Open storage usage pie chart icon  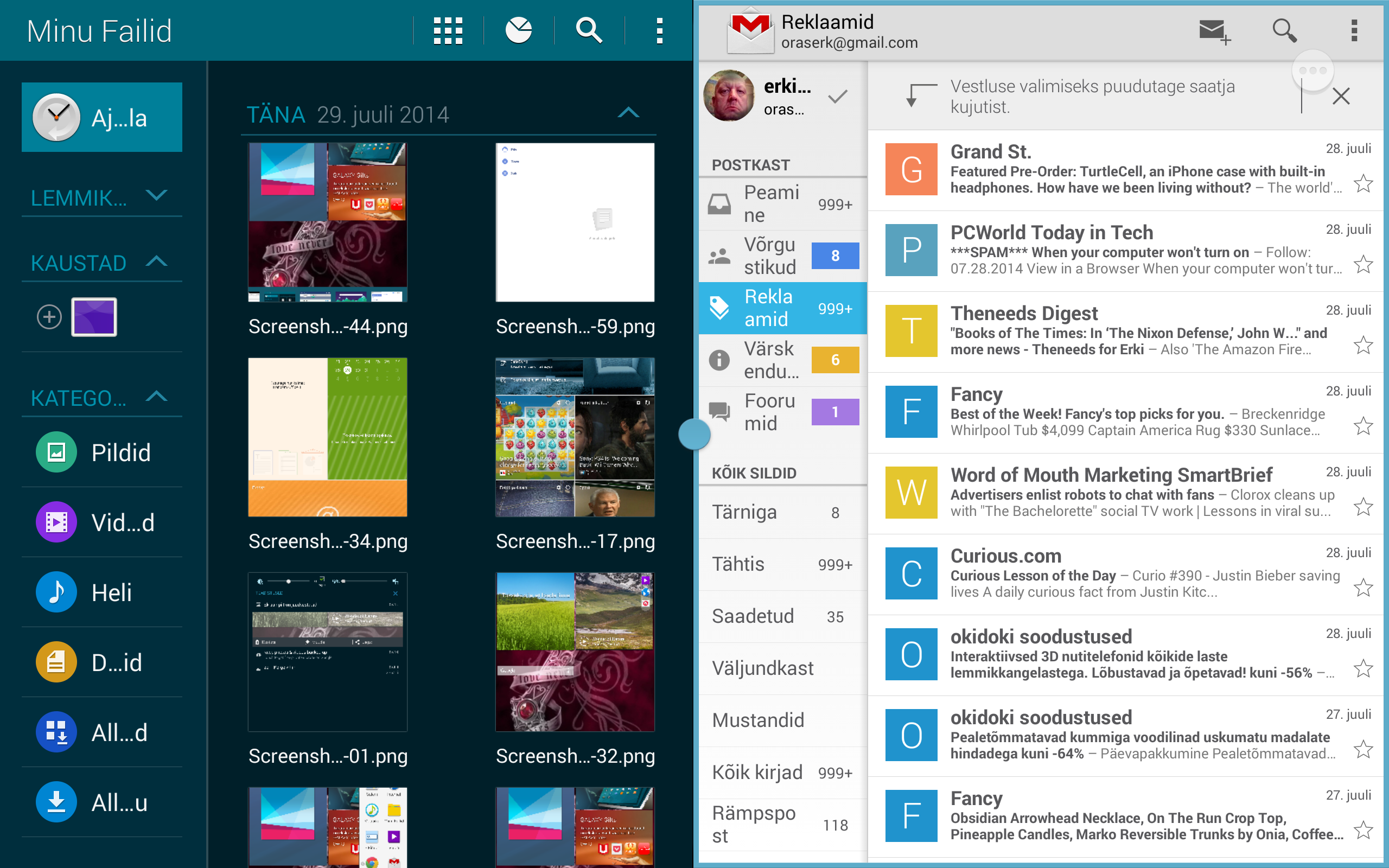pyautogui.click(x=518, y=30)
